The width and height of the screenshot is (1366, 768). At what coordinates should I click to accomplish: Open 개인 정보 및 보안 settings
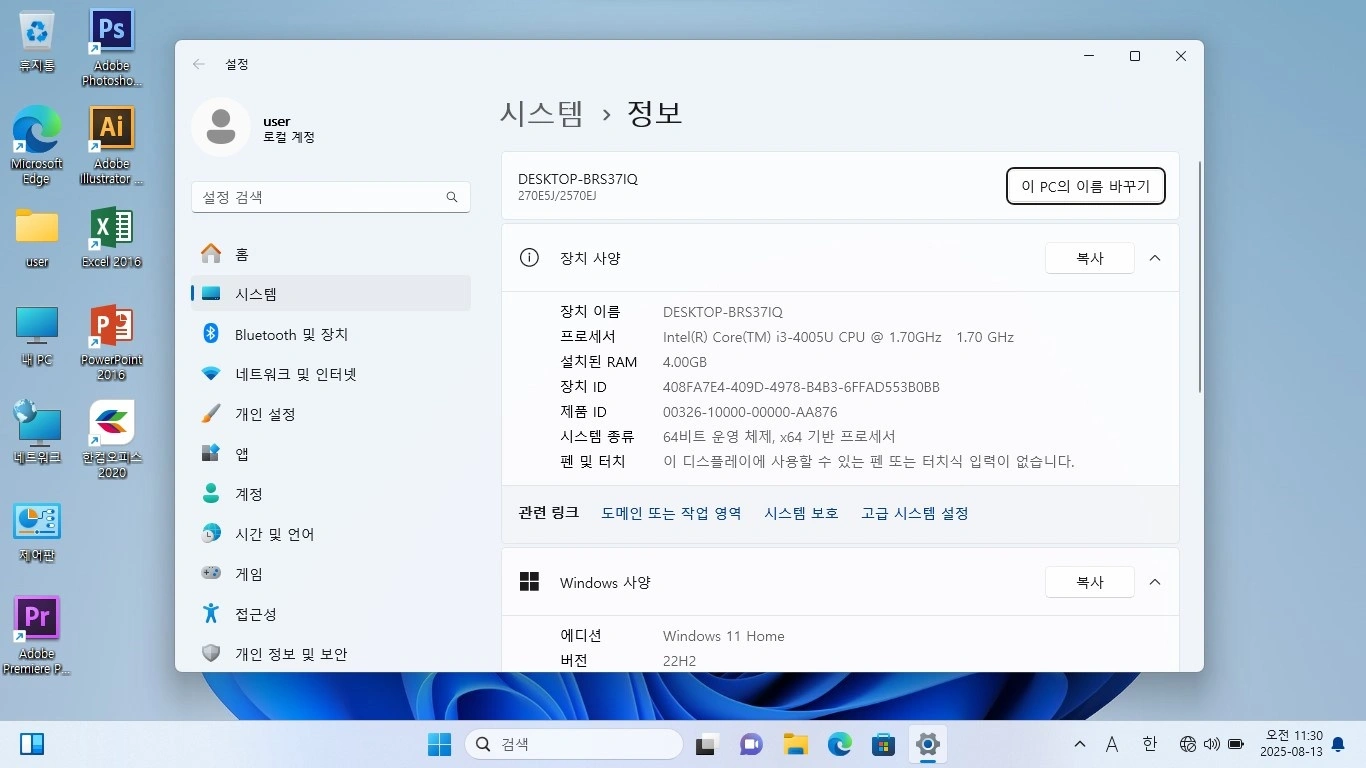point(331,654)
